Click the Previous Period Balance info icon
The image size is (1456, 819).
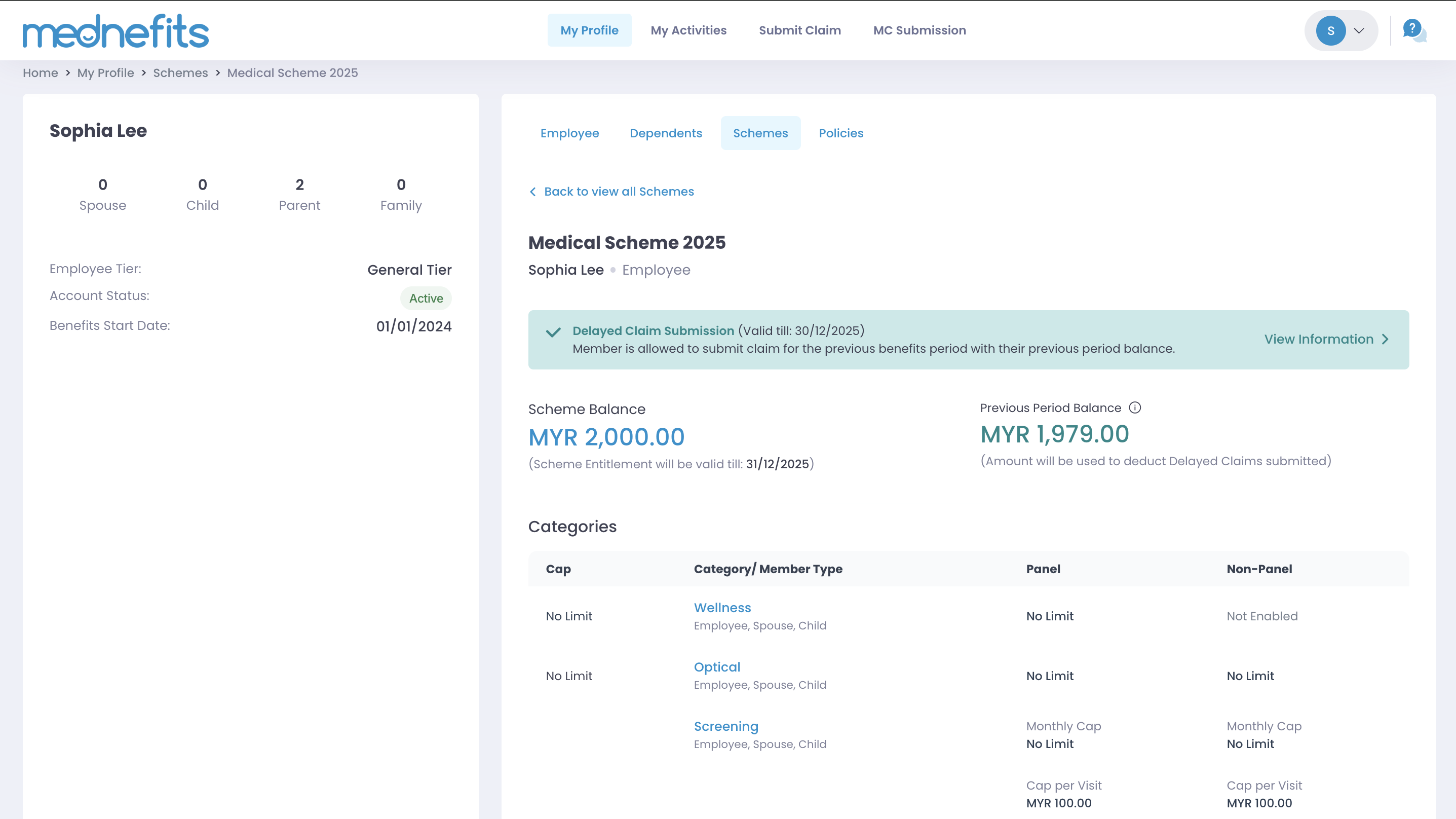(1134, 408)
